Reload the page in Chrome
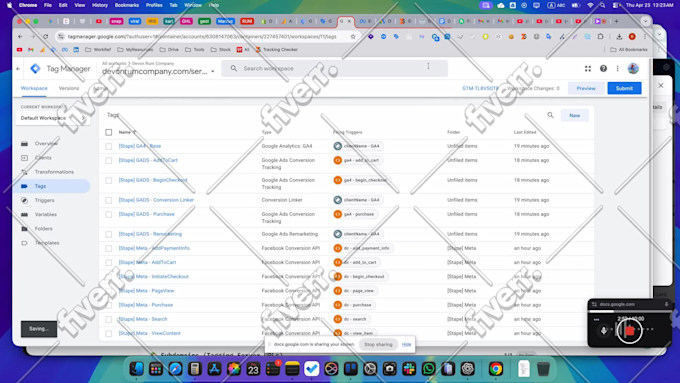680x383 pixels. [46, 37]
